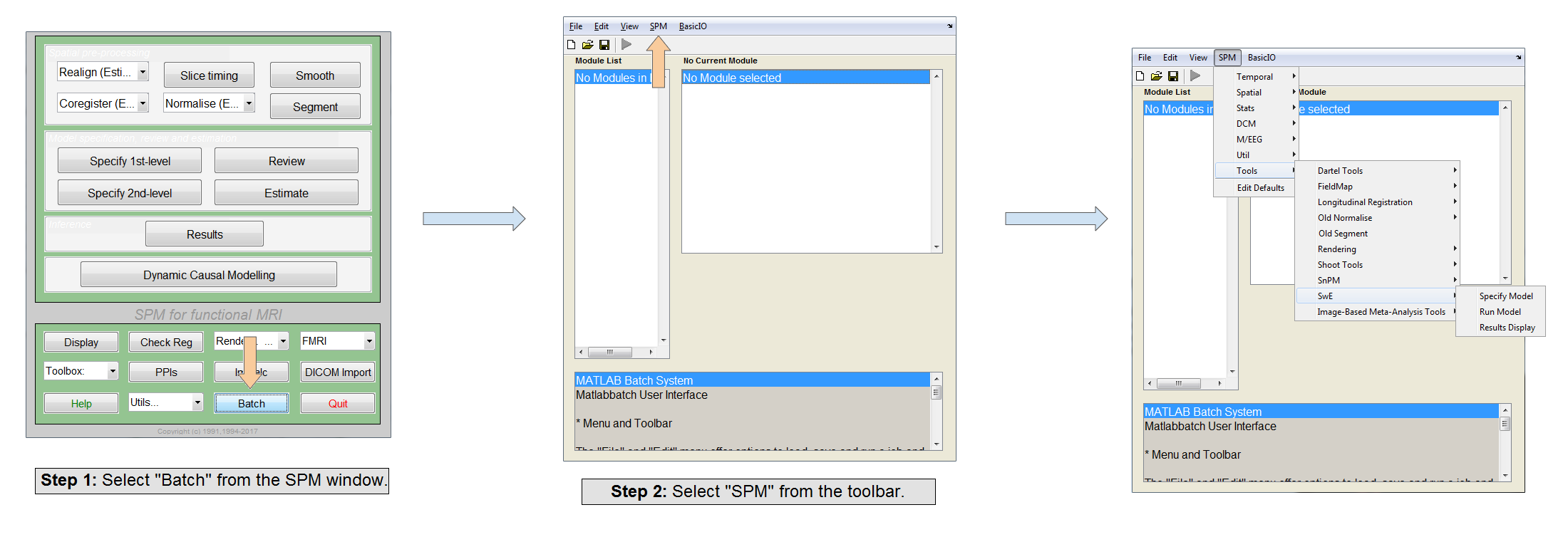Open BasicIO menu in middle batch window
Viewport: 1568px width, 537px height.
coord(693,26)
